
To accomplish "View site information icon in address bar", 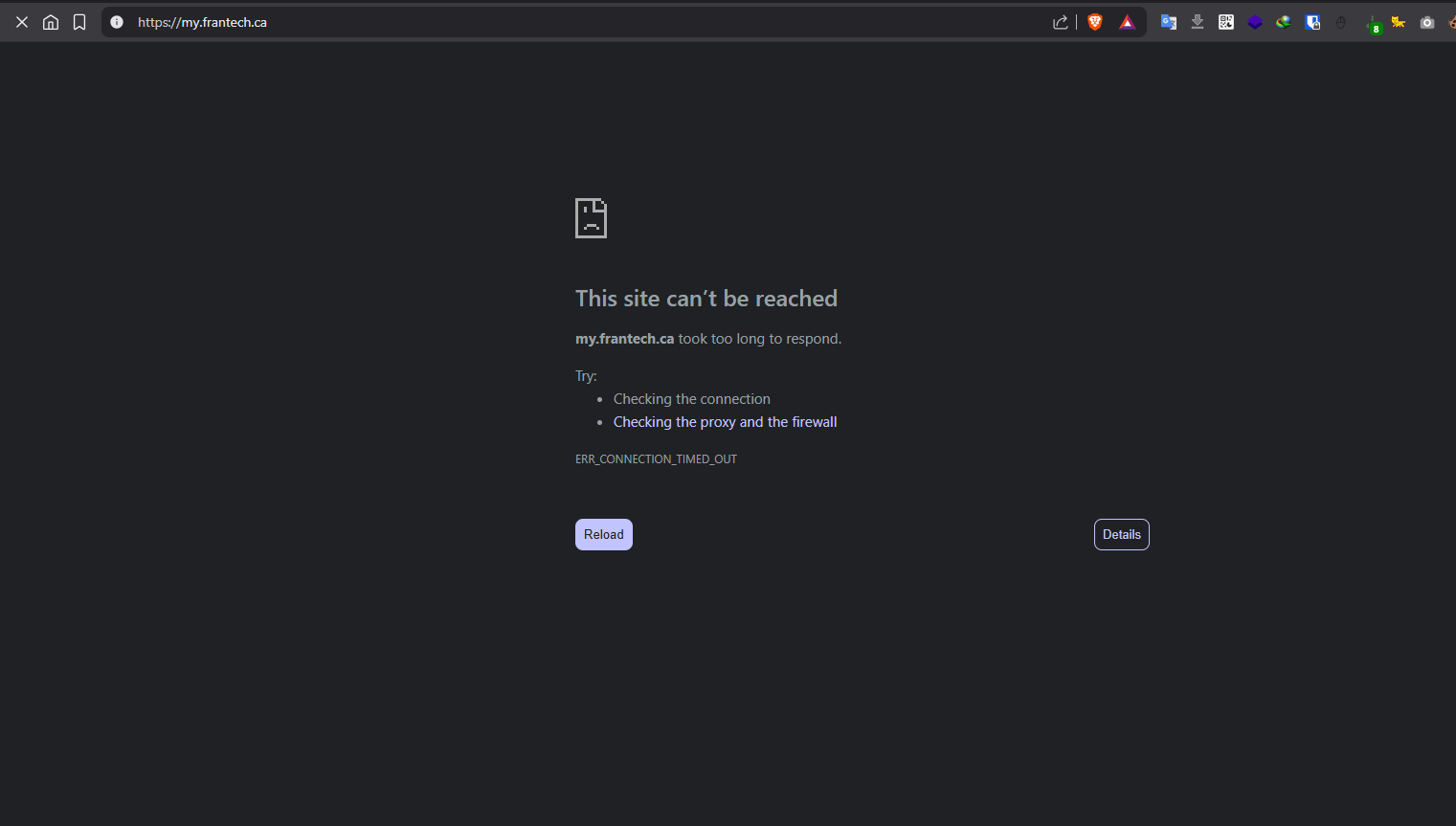I will (x=117, y=22).
